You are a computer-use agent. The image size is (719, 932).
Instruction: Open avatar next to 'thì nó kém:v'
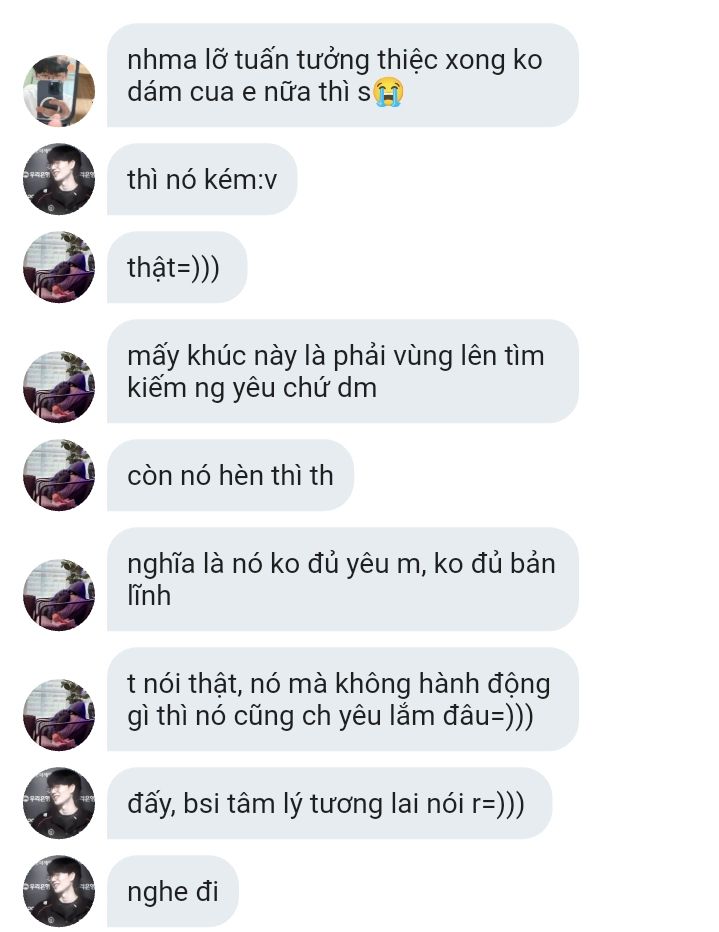pos(59,179)
